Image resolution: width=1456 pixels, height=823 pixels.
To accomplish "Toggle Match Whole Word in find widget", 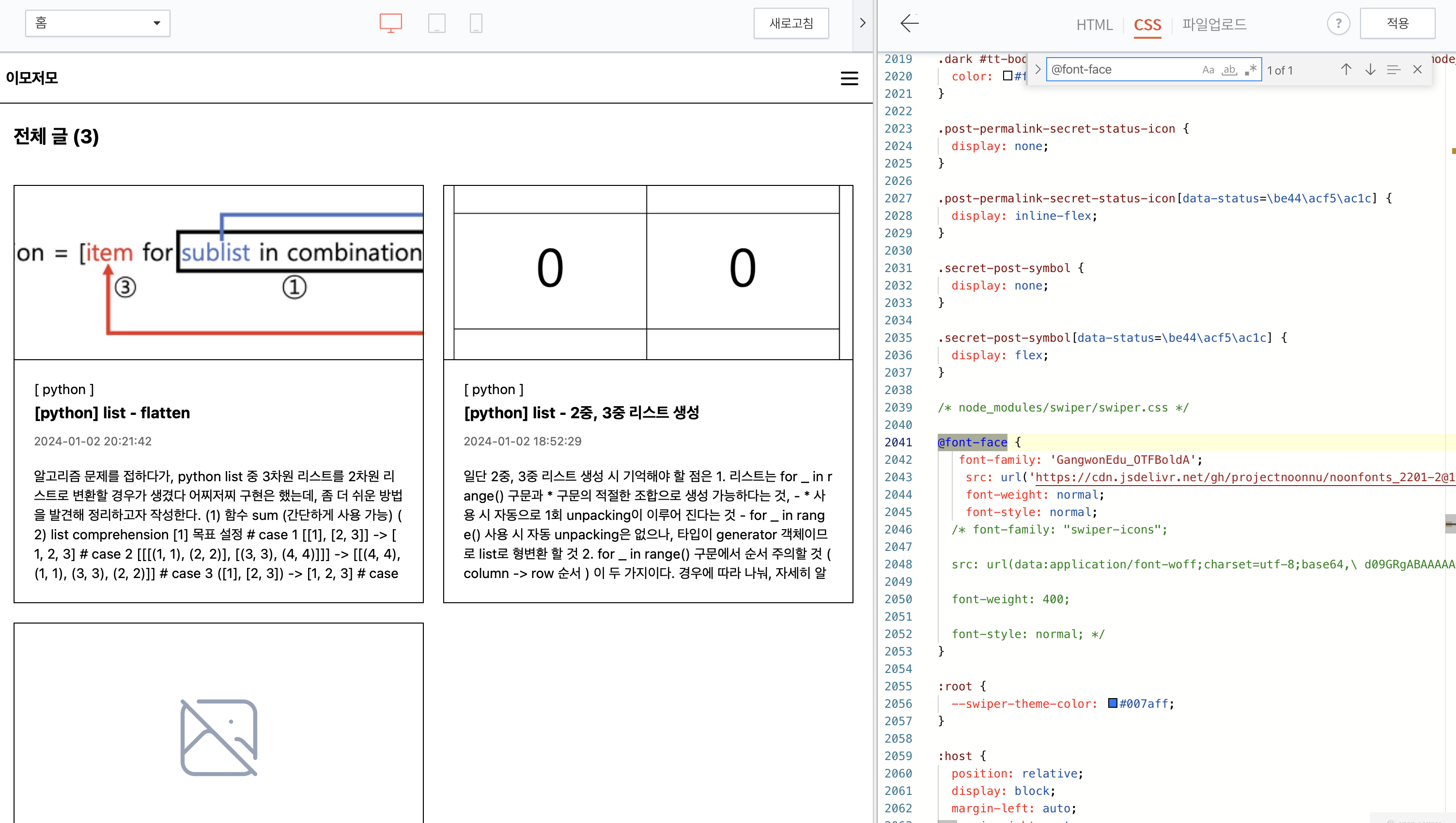I will (x=1229, y=70).
